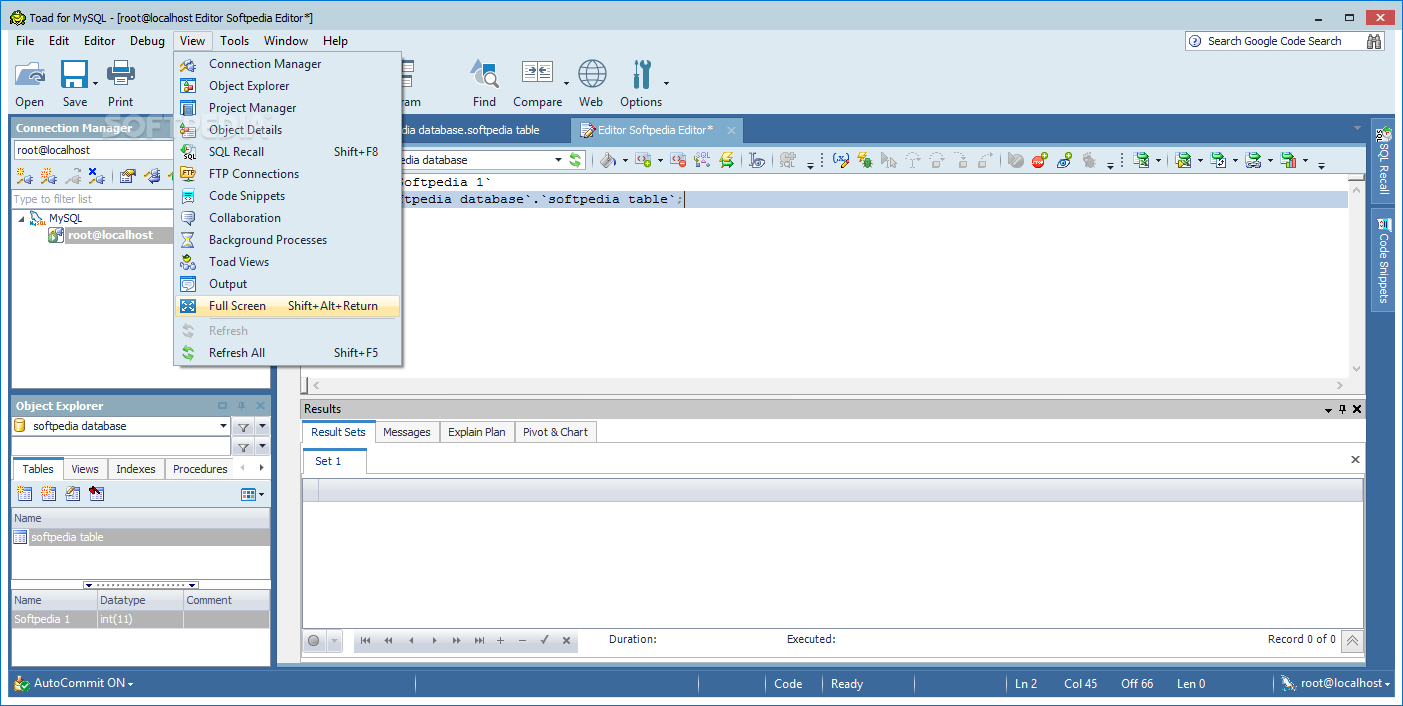Screen dimensions: 1403x706
Task: Open the Messages tab in Results
Action: point(407,432)
